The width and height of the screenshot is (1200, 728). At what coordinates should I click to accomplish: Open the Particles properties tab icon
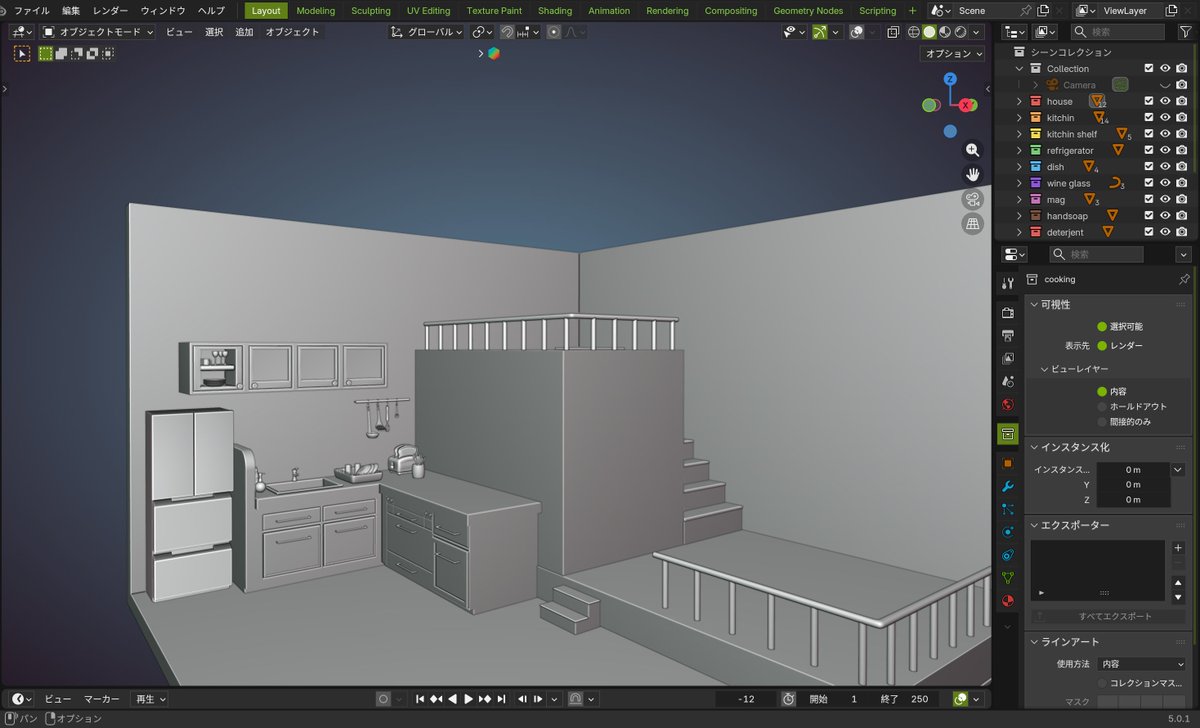pos(1008,509)
